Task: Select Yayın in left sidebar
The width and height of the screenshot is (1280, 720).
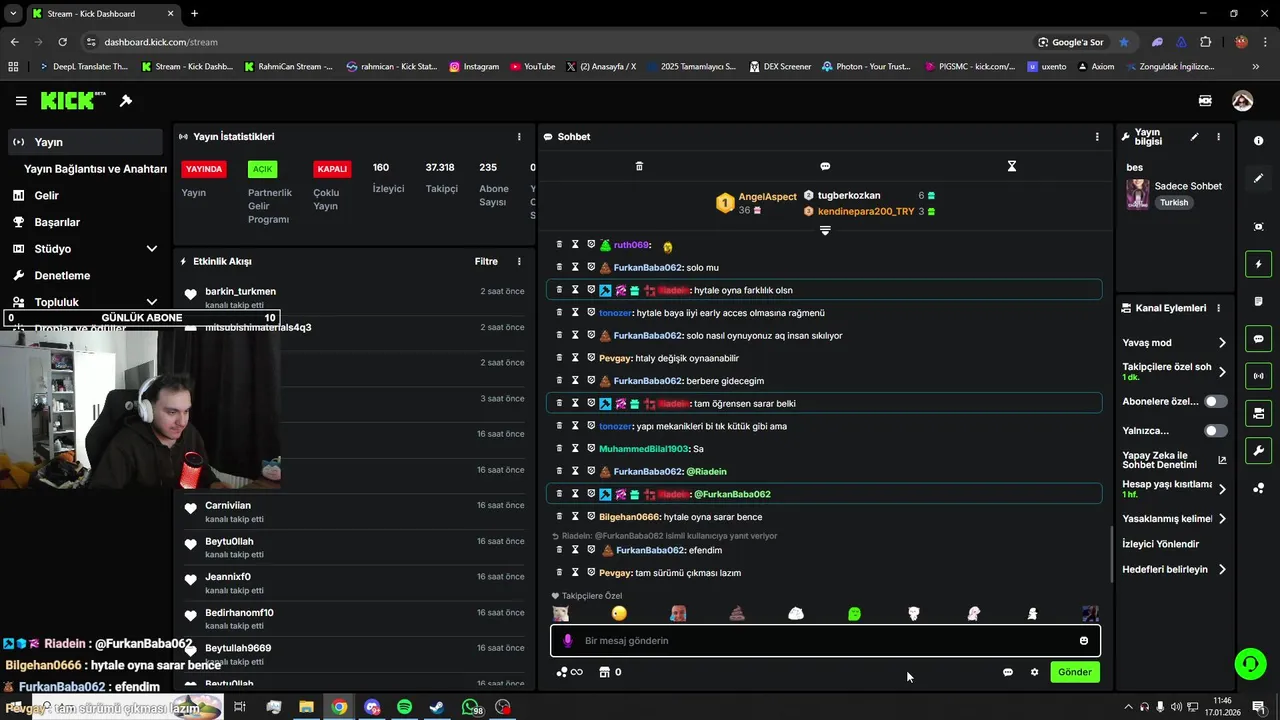Action: pos(84,142)
